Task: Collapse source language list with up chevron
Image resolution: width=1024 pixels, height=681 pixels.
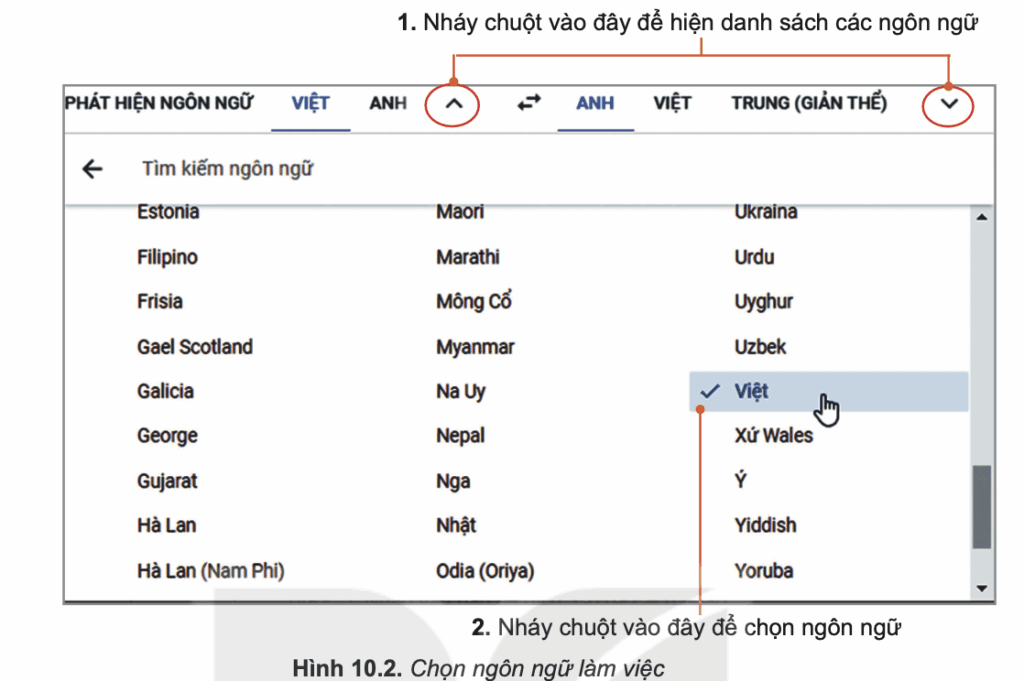Action: point(452,102)
